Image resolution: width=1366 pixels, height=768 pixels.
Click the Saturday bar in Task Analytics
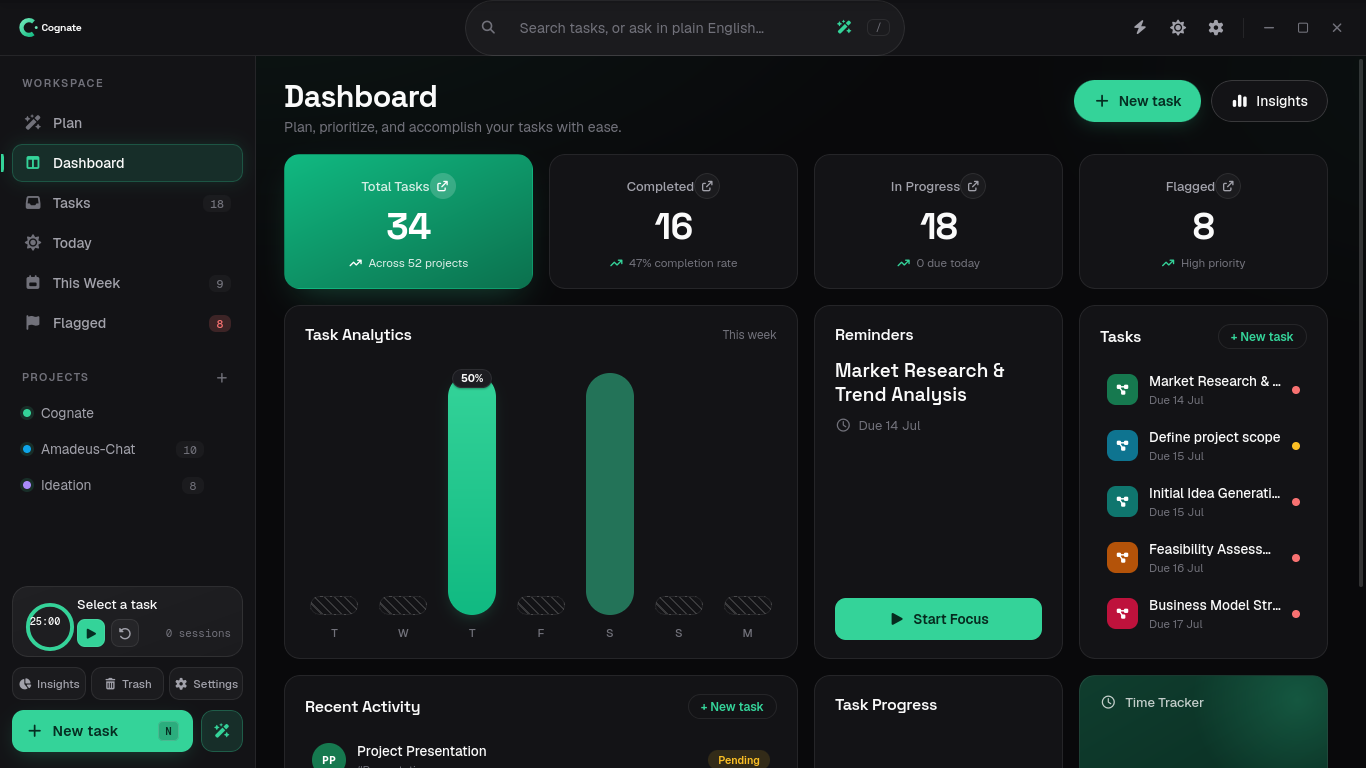tap(610, 494)
